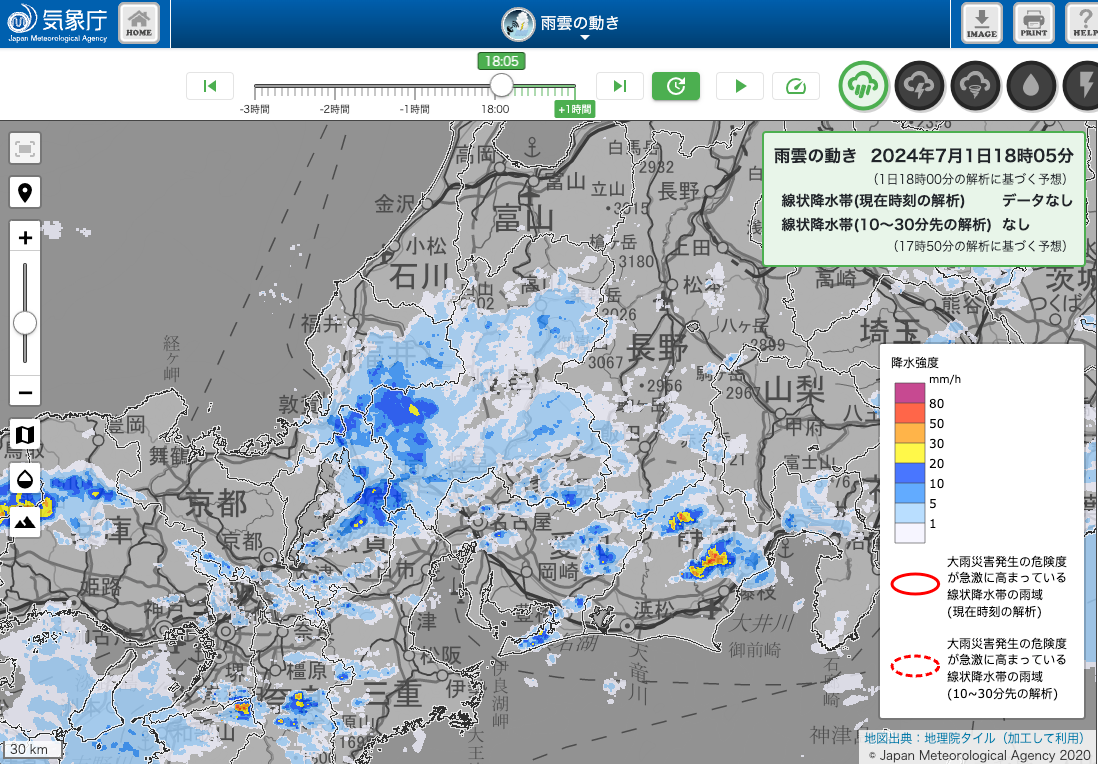Select the -3時間 timeline mark
The image size is (1098, 764).
pyautogui.click(x=255, y=109)
